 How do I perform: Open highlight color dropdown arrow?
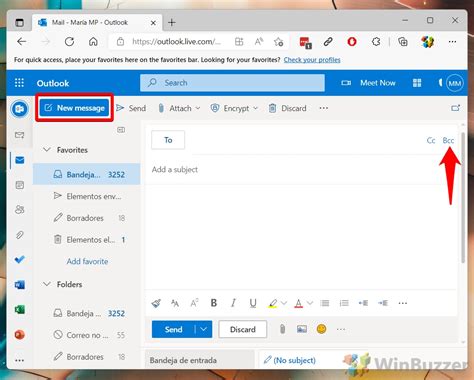(284, 303)
